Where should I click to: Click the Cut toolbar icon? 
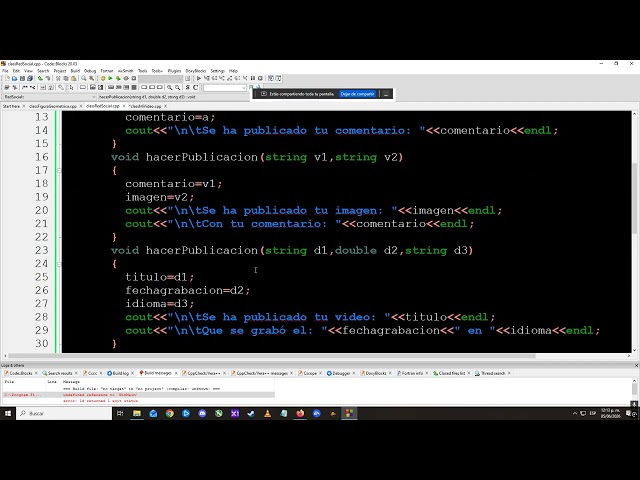[58, 78]
